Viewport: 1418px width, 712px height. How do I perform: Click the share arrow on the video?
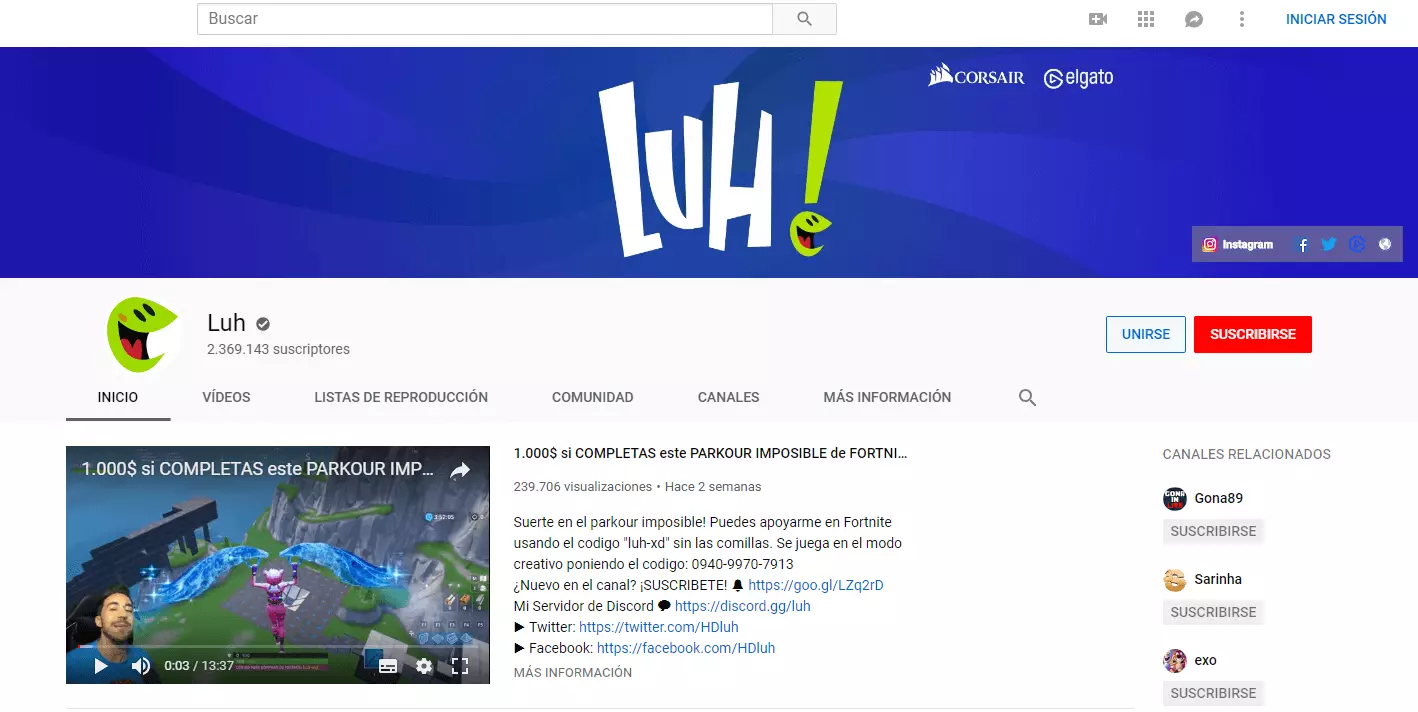[x=459, y=470]
